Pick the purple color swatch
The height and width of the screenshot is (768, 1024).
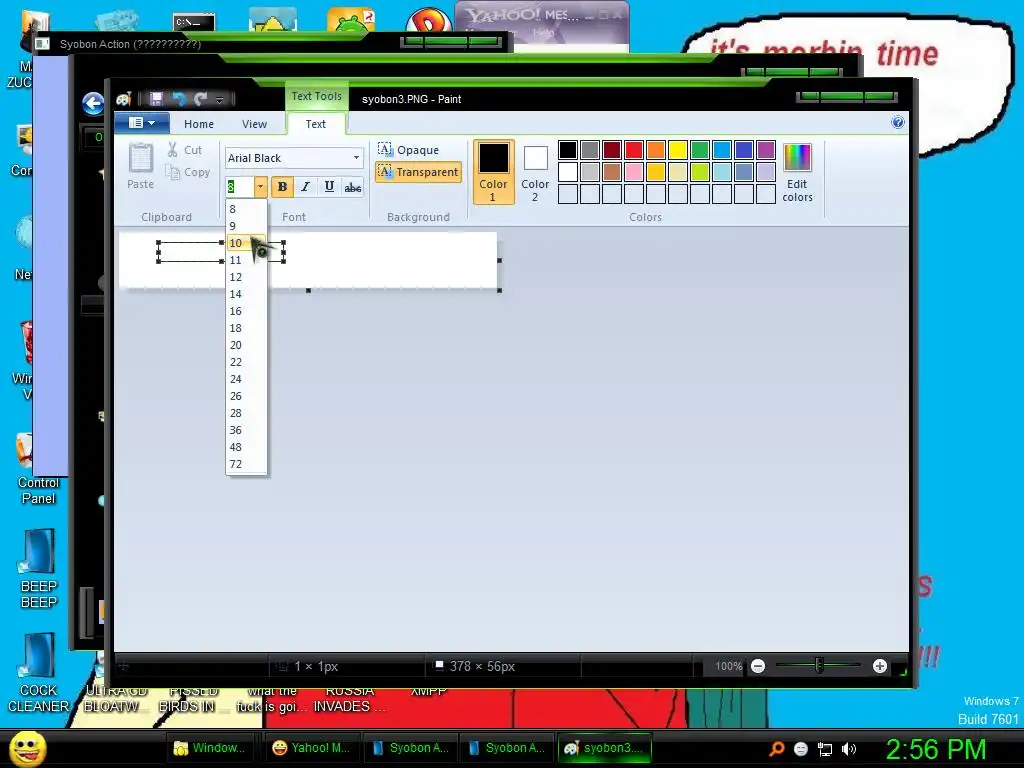pos(766,150)
